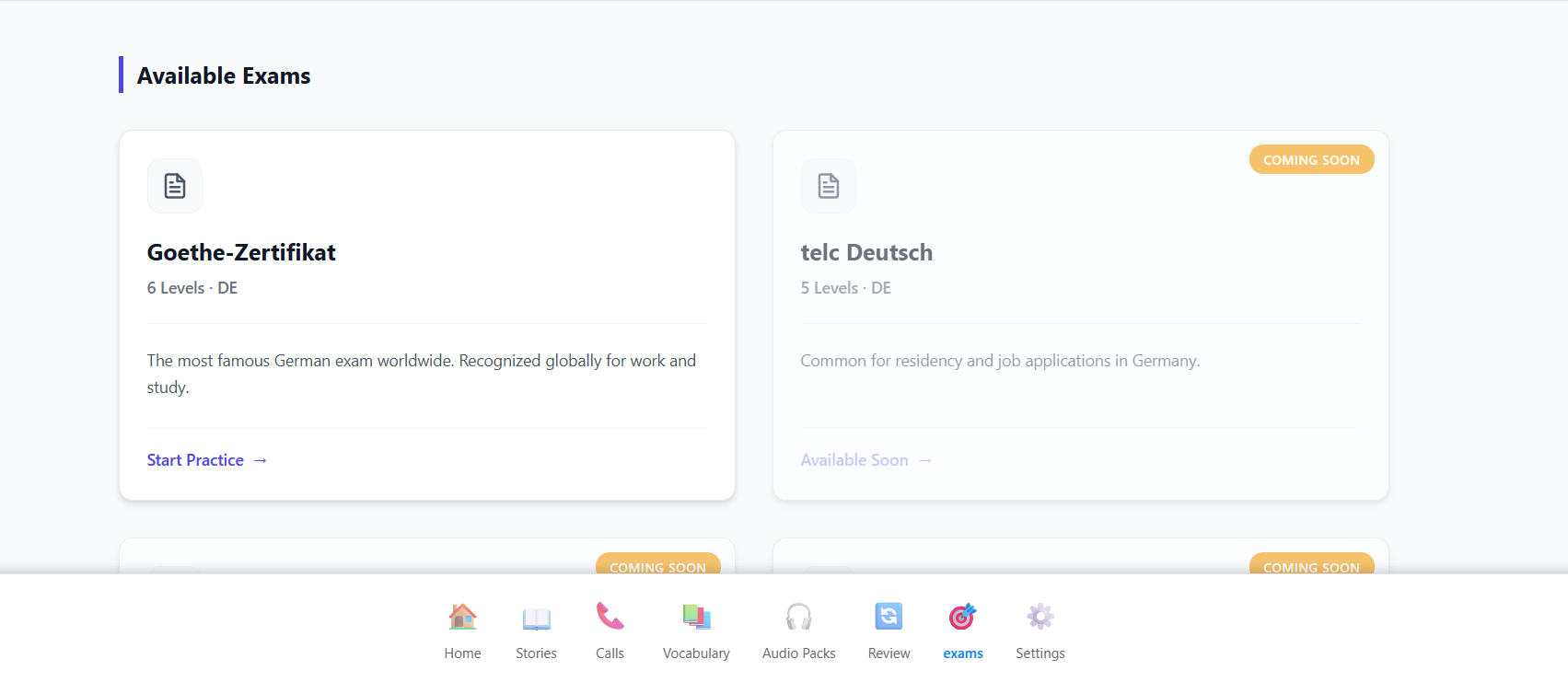The image size is (1568, 682).
Task: Open the Vocabulary books icon
Action: (696, 617)
